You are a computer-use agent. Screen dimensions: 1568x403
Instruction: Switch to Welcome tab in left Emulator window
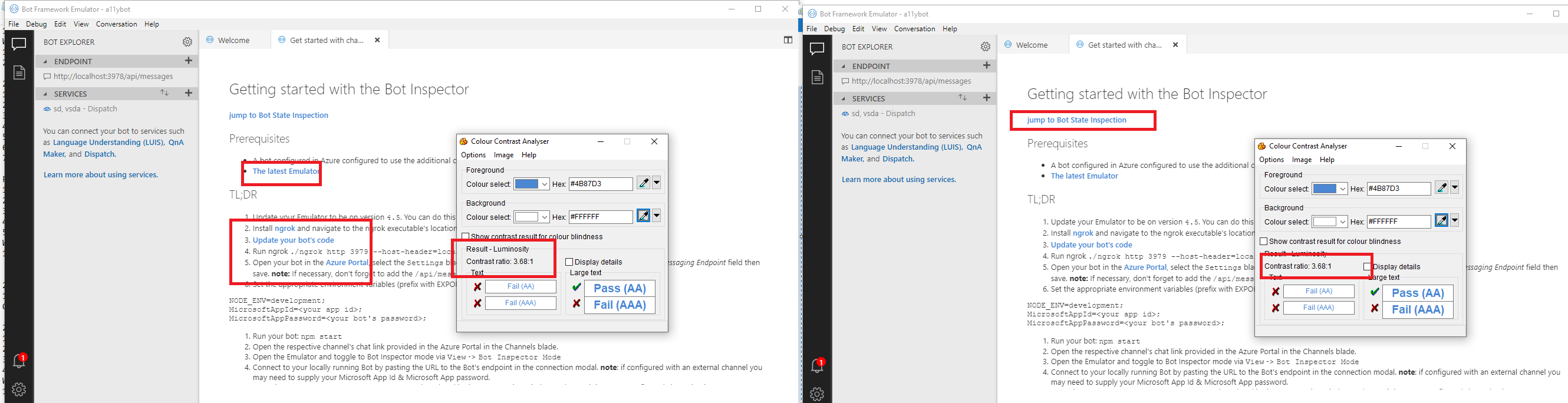[234, 40]
